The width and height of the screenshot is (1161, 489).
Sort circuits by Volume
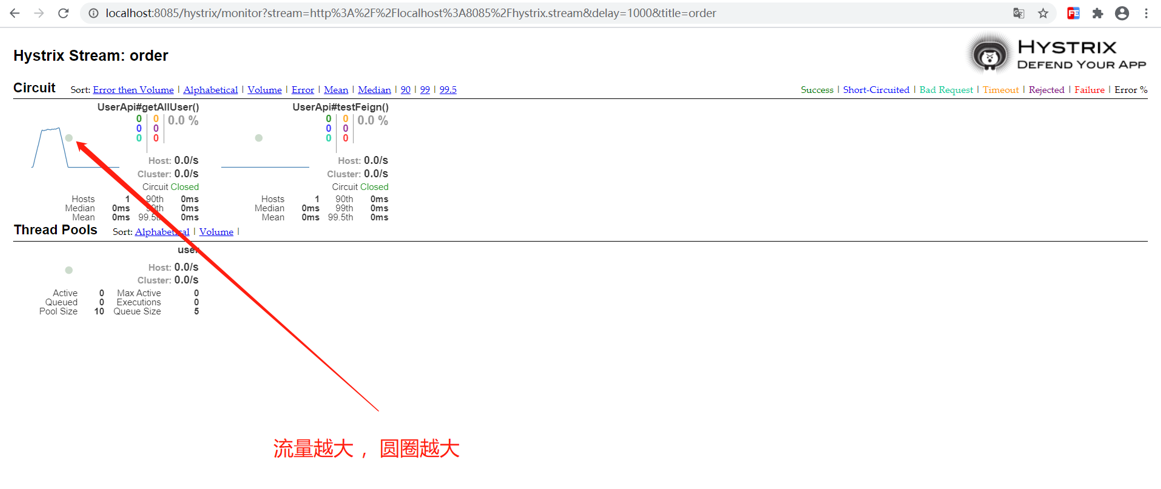pos(264,90)
